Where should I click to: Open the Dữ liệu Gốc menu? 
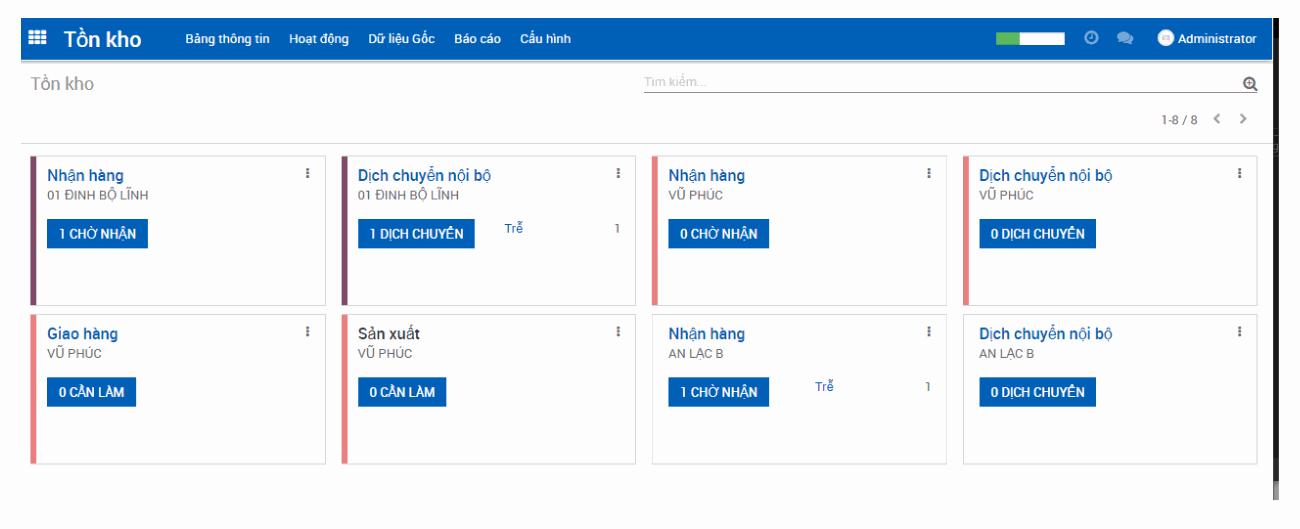tap(402, 39)
